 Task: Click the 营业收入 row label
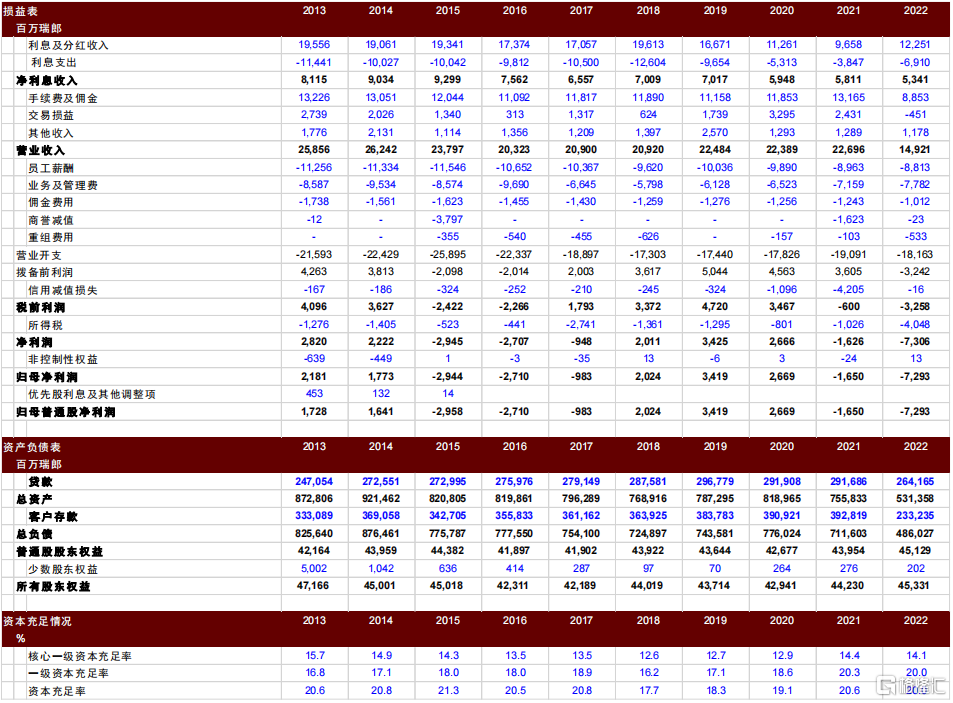click(x=41, y=150)
